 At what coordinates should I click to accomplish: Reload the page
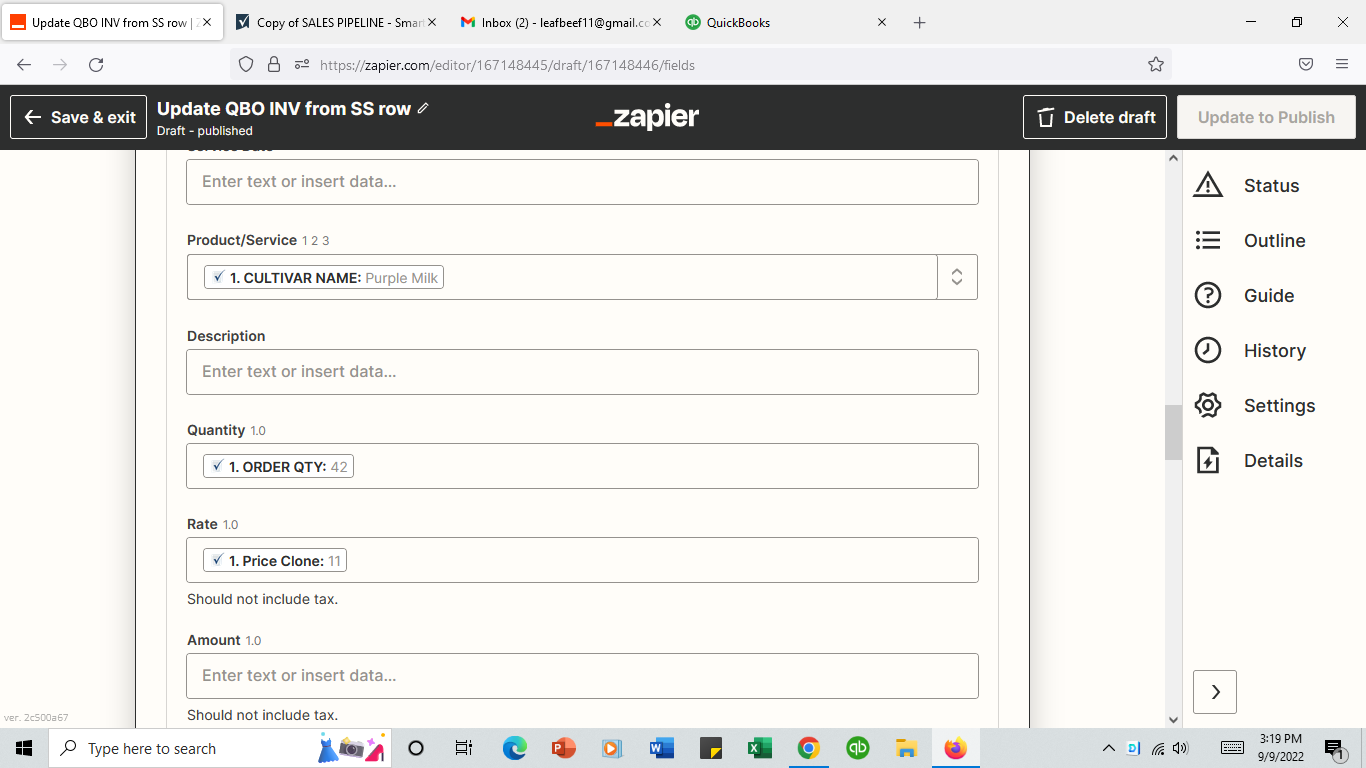pyautogui.click(x=96, y=64)
